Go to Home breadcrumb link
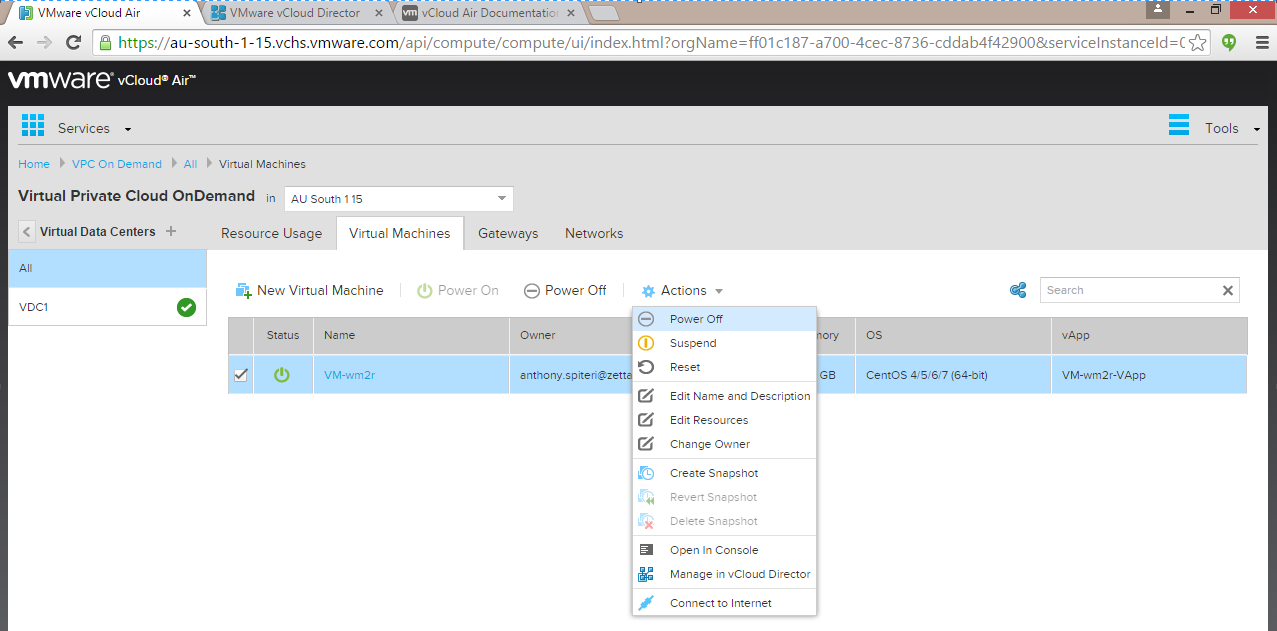This screenshot has width=1277, height=631. [34, 164]
